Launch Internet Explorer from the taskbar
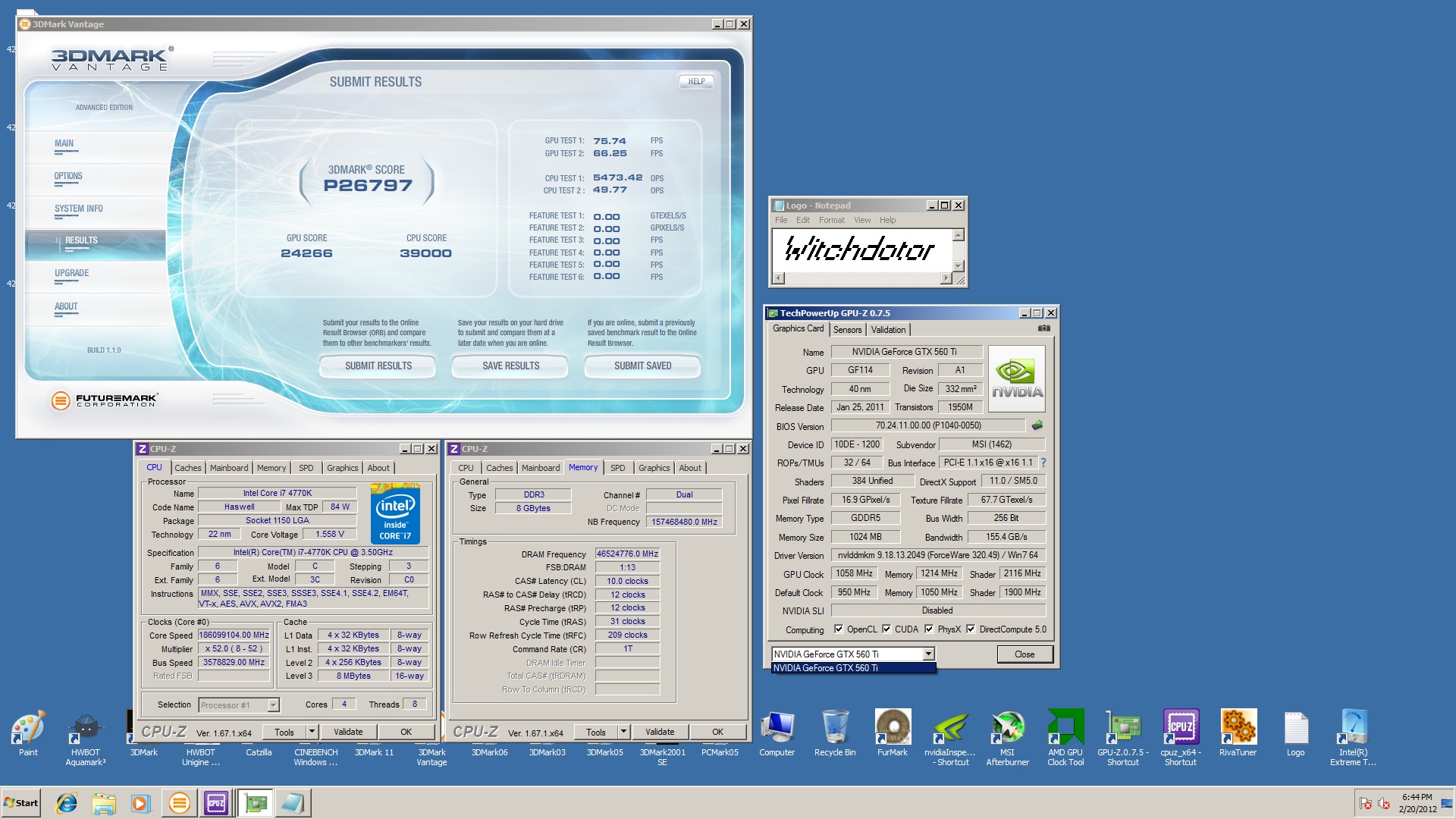This screenshot has width=1456, height=819. 67,802
